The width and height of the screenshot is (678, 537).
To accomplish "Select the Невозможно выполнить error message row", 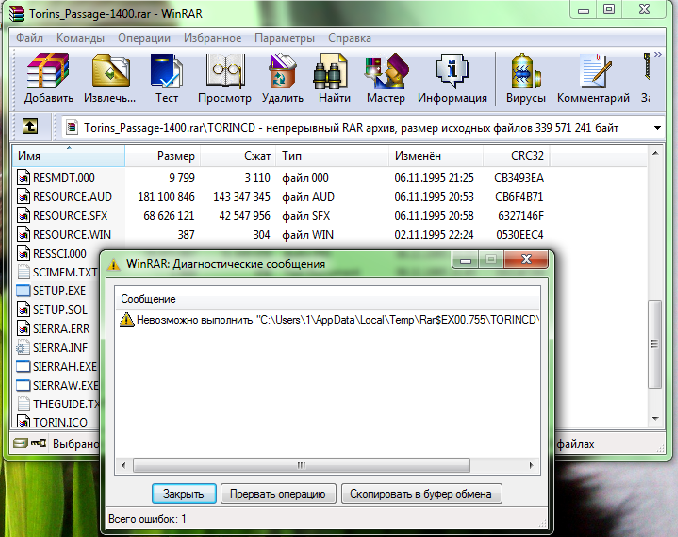I will [328, 320].
